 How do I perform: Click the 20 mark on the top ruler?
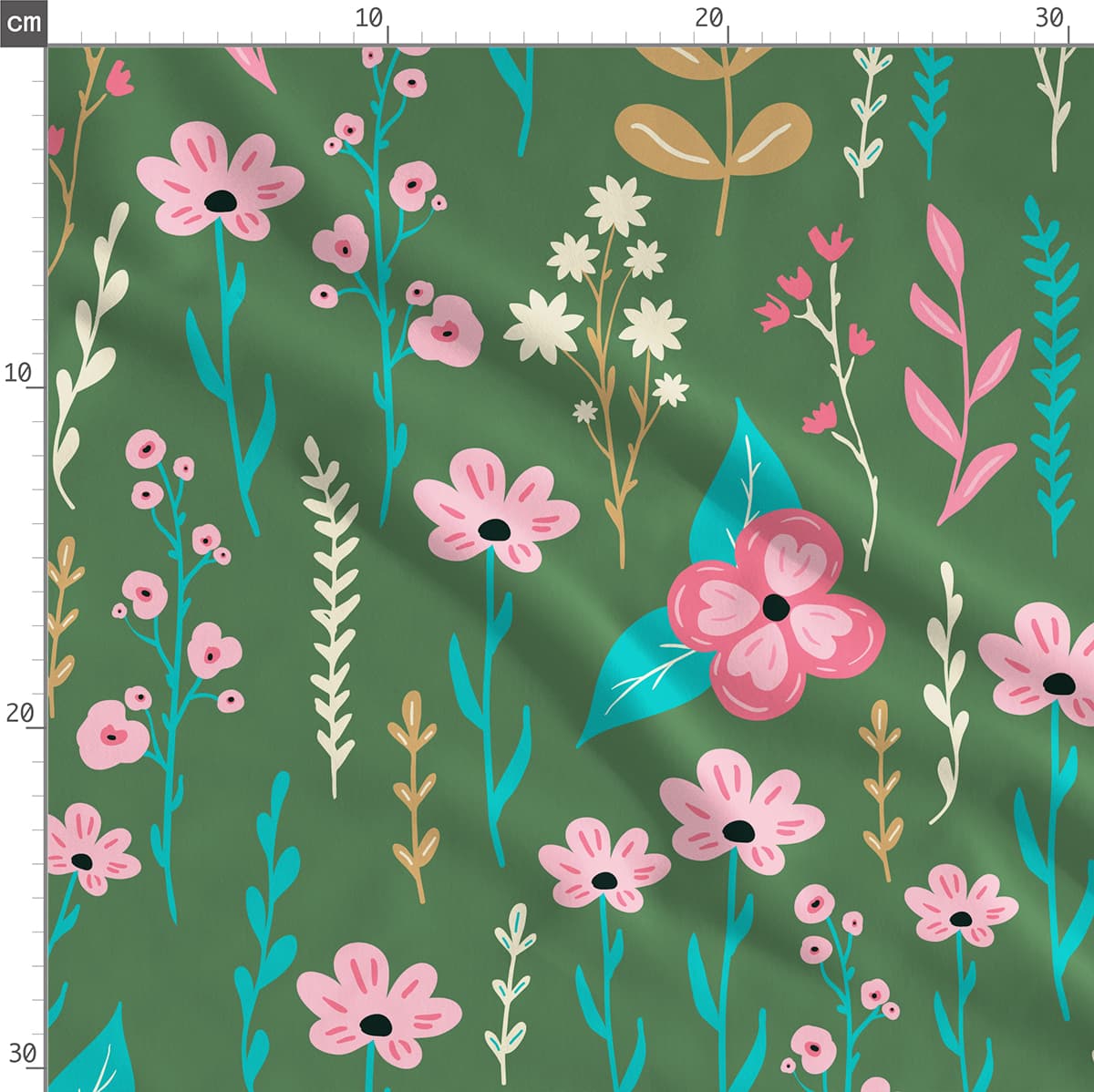point(708,18)
